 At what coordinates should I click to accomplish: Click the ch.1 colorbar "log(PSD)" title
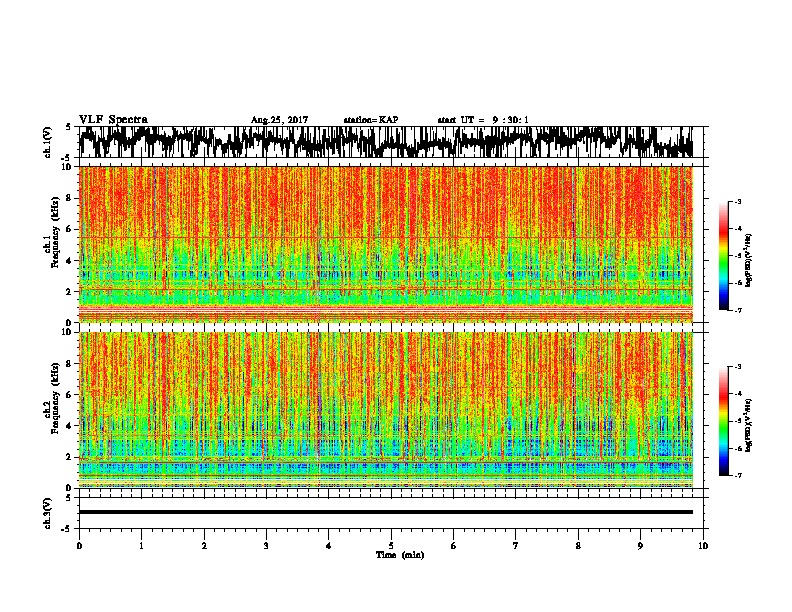[749, 260]
